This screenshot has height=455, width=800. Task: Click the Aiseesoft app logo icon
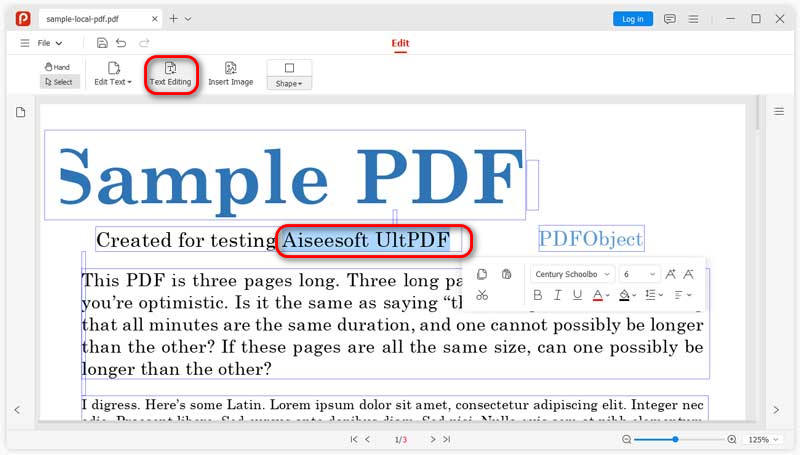coord(23,19)
